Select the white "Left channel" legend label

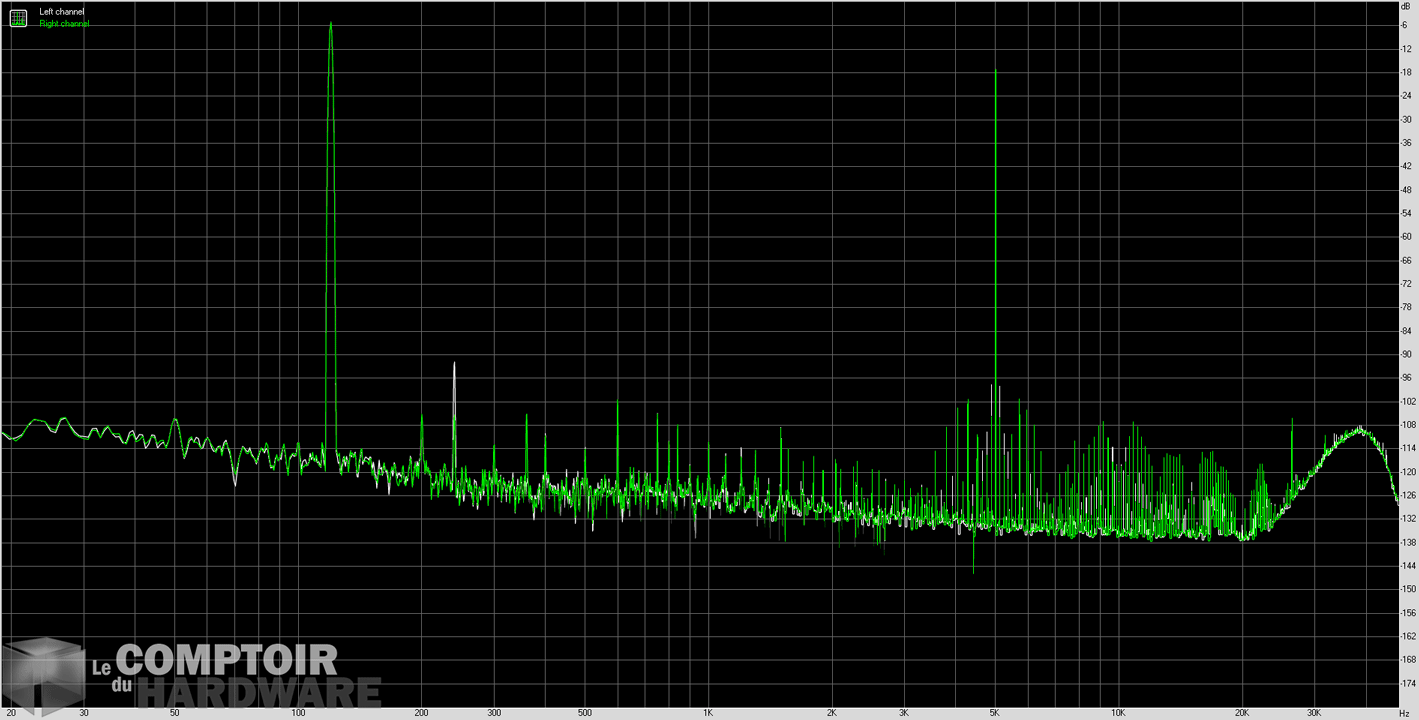pyautogui.click(x=62, y=12)
